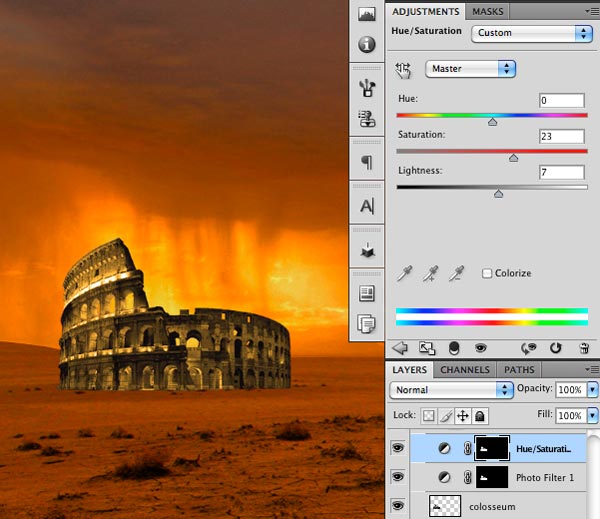Select Photo Filter 1 mask thumbnail
Image resolution: width=600 pixels, height=519 pixels.
(x=492, y=477)
